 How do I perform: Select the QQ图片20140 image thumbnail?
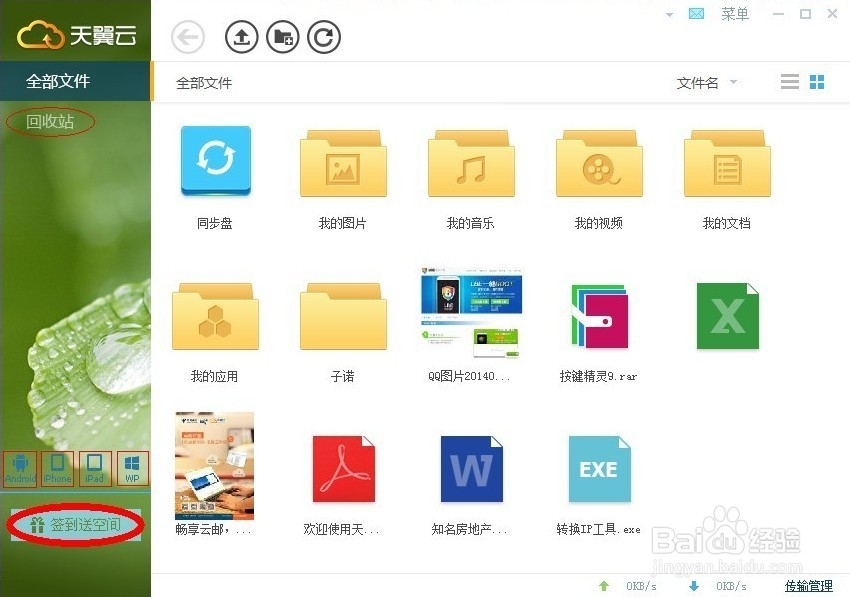(471, 313)
